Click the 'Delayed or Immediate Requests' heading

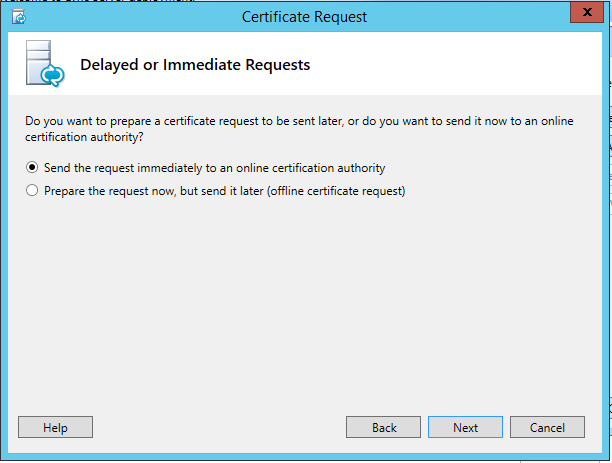[x=195, y=65]
